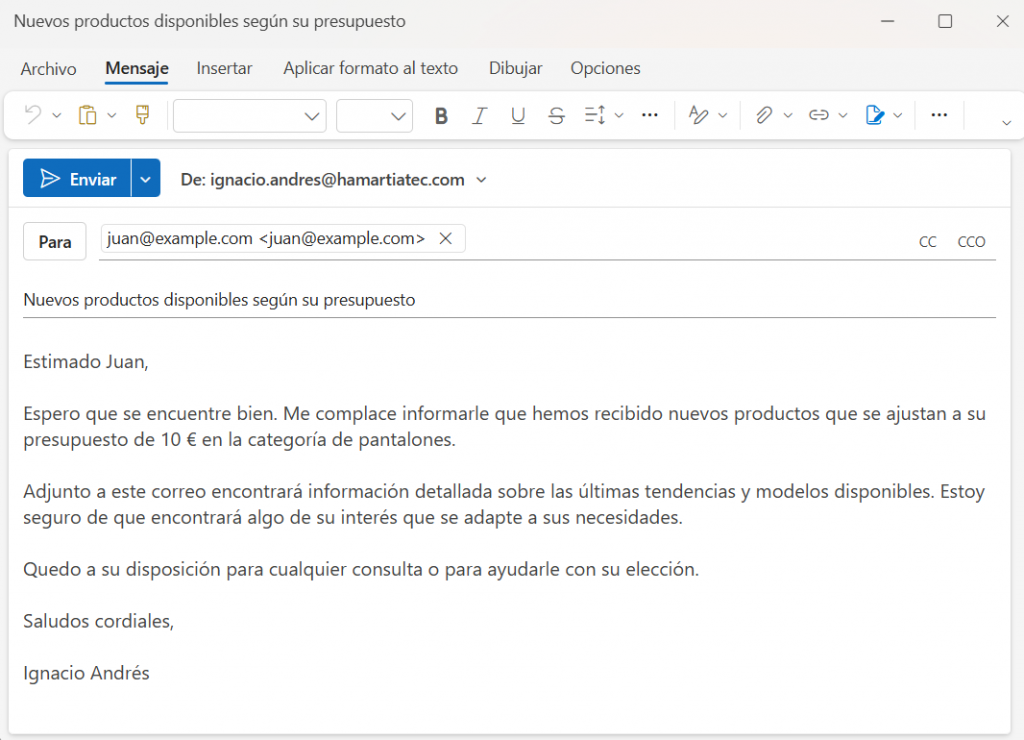
Task: Select the Format Painter brush icon
Action: click(x=142, y=116)
